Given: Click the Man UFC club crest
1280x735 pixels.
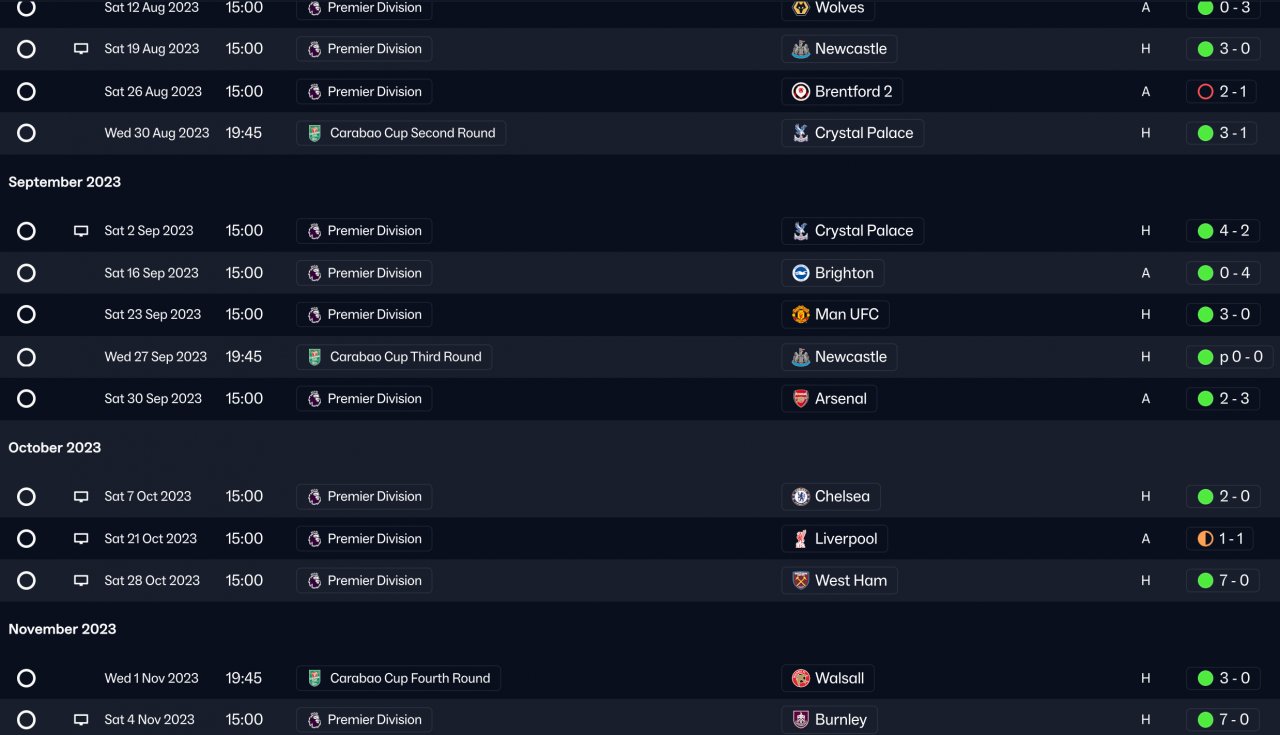Looking at the screenshot, I should [x=800, y=314].
